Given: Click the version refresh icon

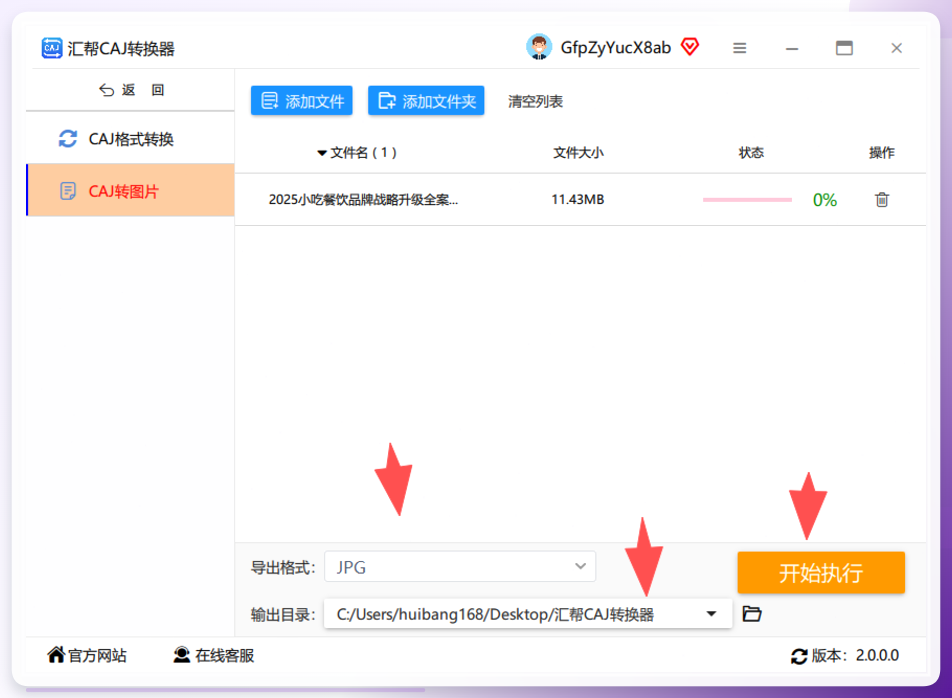Looking at the screenshot, I should (x=799, y=656).
